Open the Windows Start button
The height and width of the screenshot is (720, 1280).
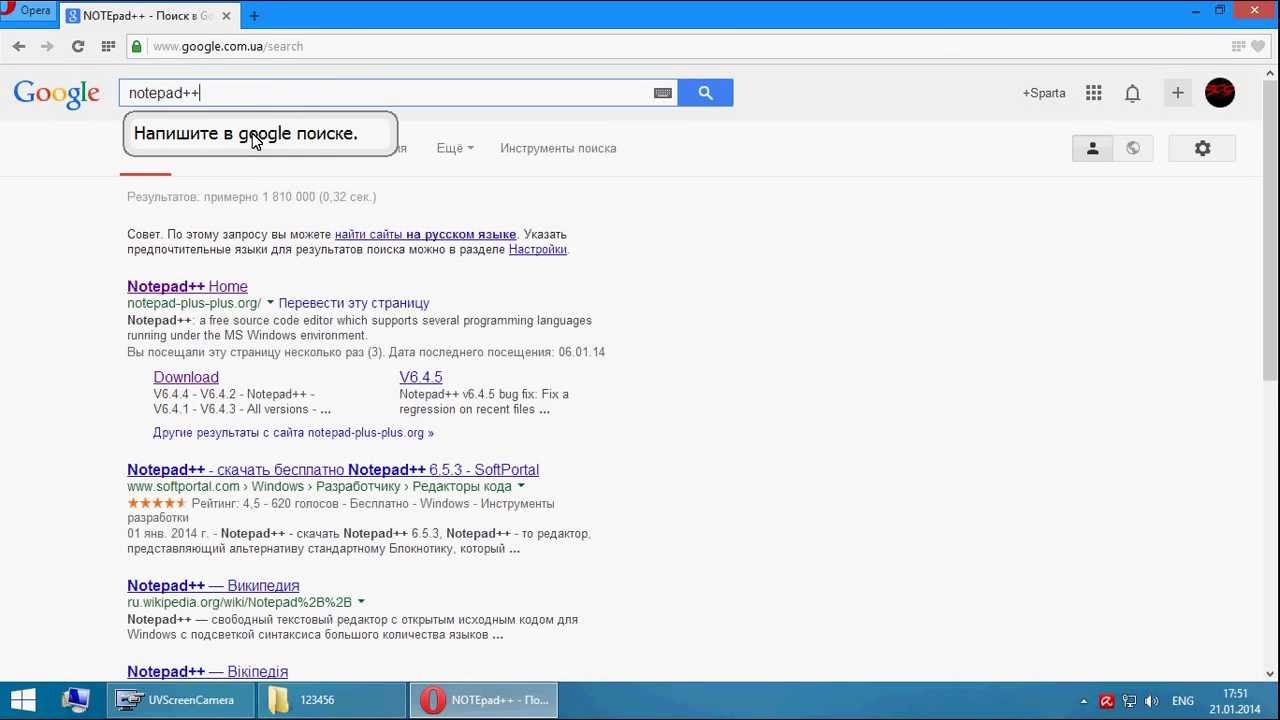[24, 700]
